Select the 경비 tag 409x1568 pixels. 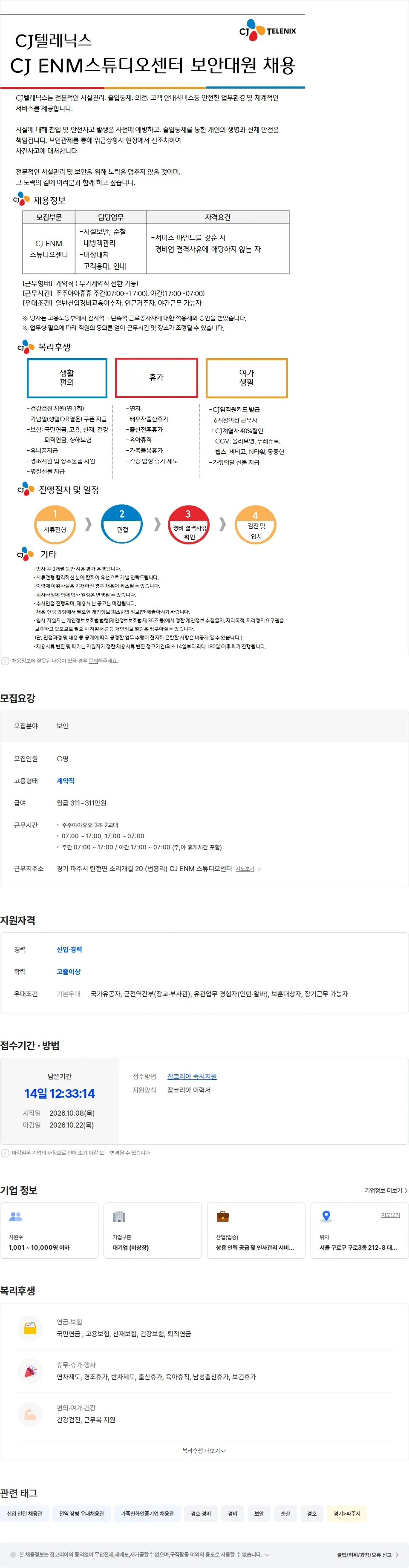(233, 1513)
